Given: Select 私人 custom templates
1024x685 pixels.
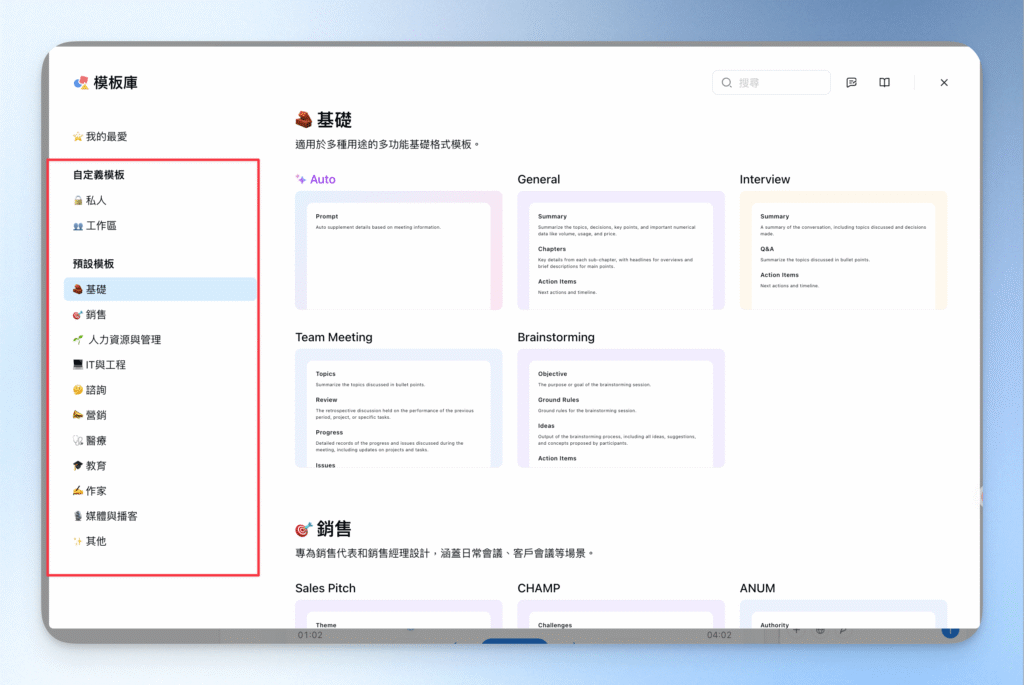Looking at the screenshot, I should pyautogui.click(x=89, y=200).
